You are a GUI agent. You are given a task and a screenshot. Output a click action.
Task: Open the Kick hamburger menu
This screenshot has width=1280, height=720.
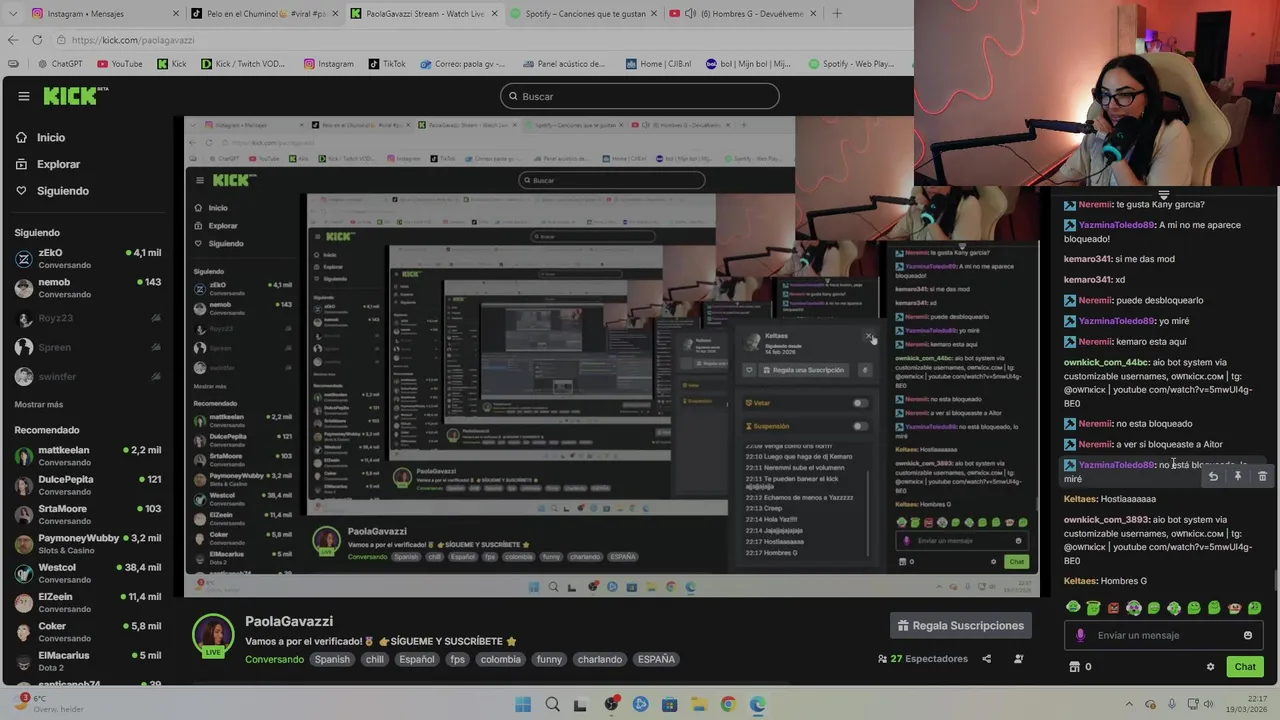(x=23, y=96)
